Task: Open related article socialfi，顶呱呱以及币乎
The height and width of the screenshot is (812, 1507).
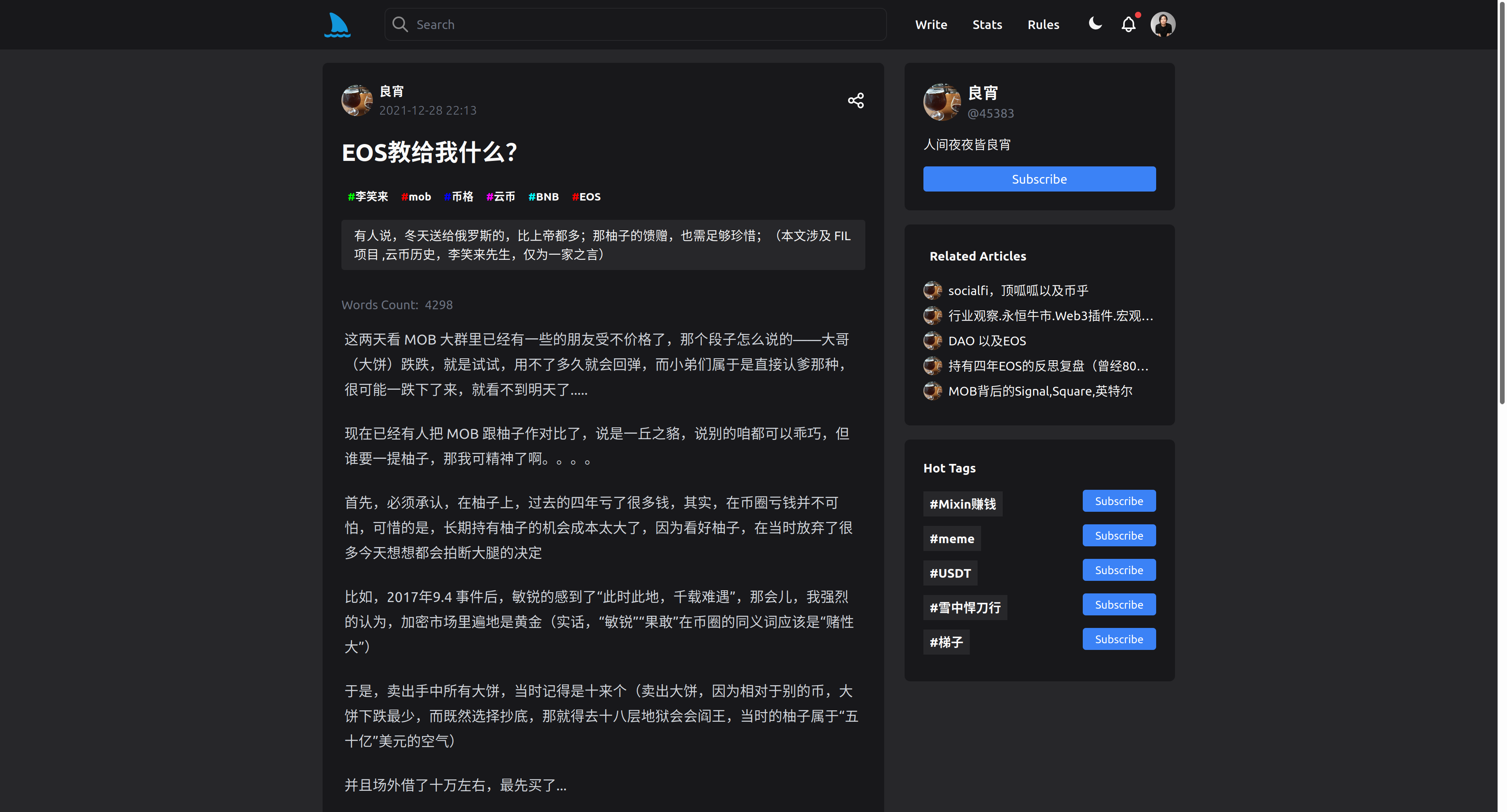Action: (1018, 291)
